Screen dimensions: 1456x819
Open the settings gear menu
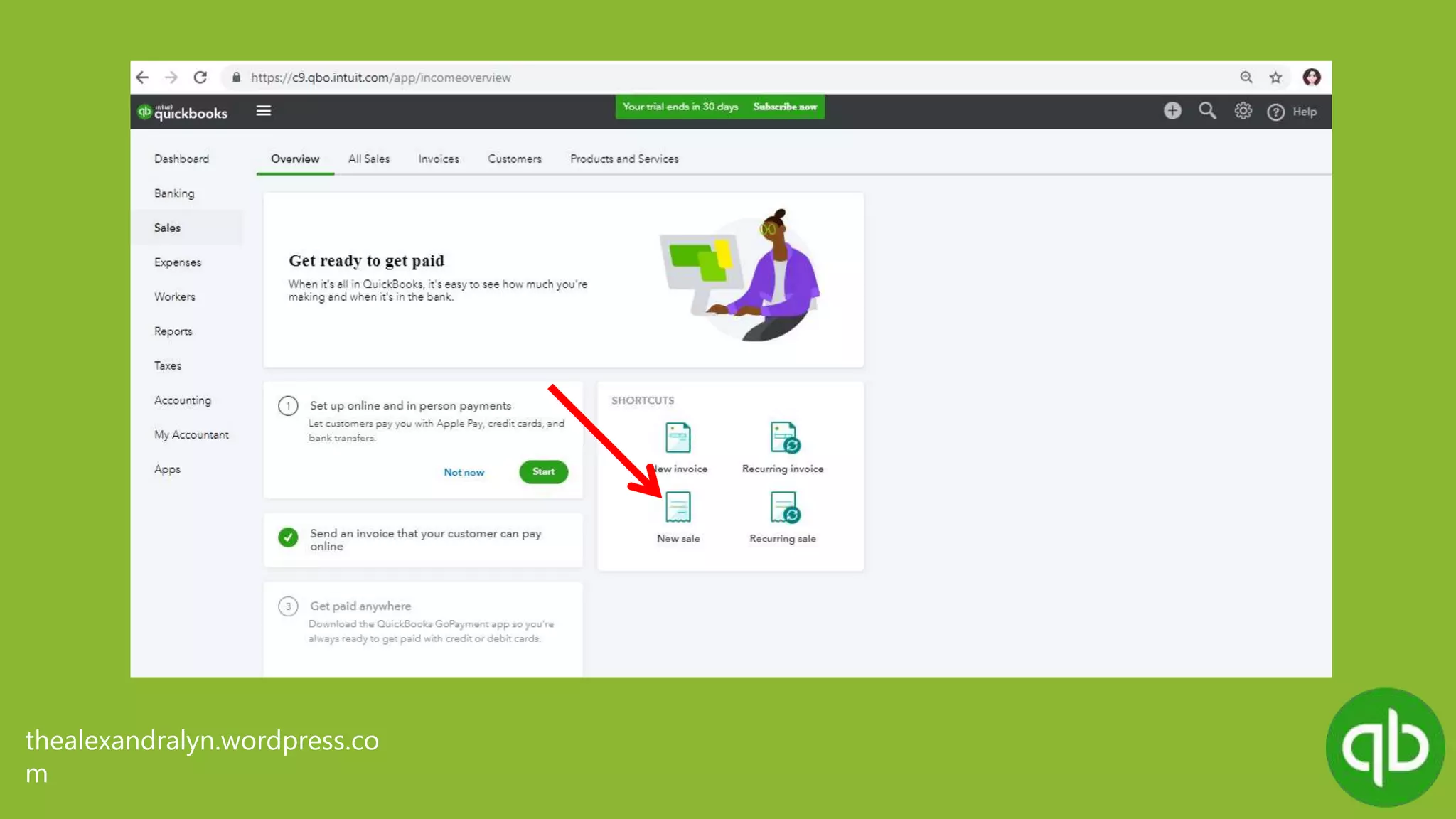pyautogui.click(x=1243, y=111)
